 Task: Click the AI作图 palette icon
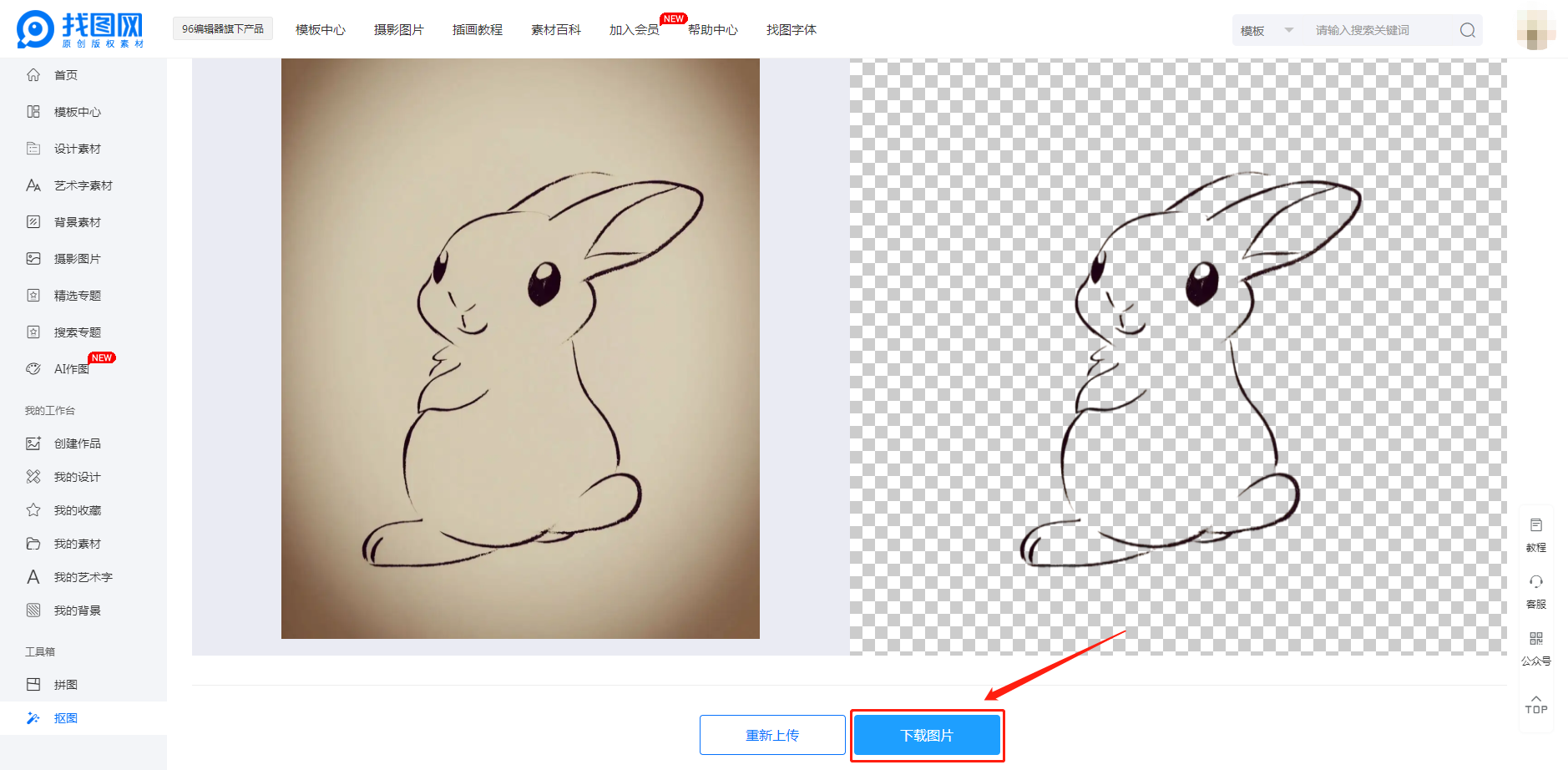pos(33,369)
